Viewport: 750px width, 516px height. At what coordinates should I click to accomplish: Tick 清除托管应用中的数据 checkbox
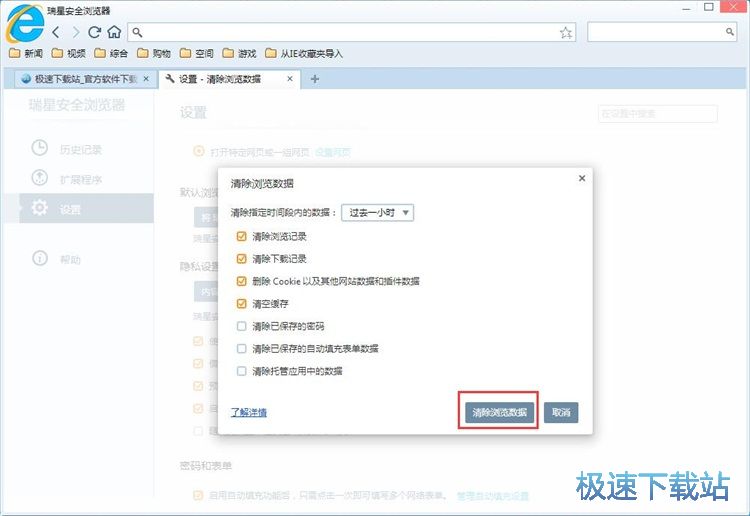[x=241, y=371]
